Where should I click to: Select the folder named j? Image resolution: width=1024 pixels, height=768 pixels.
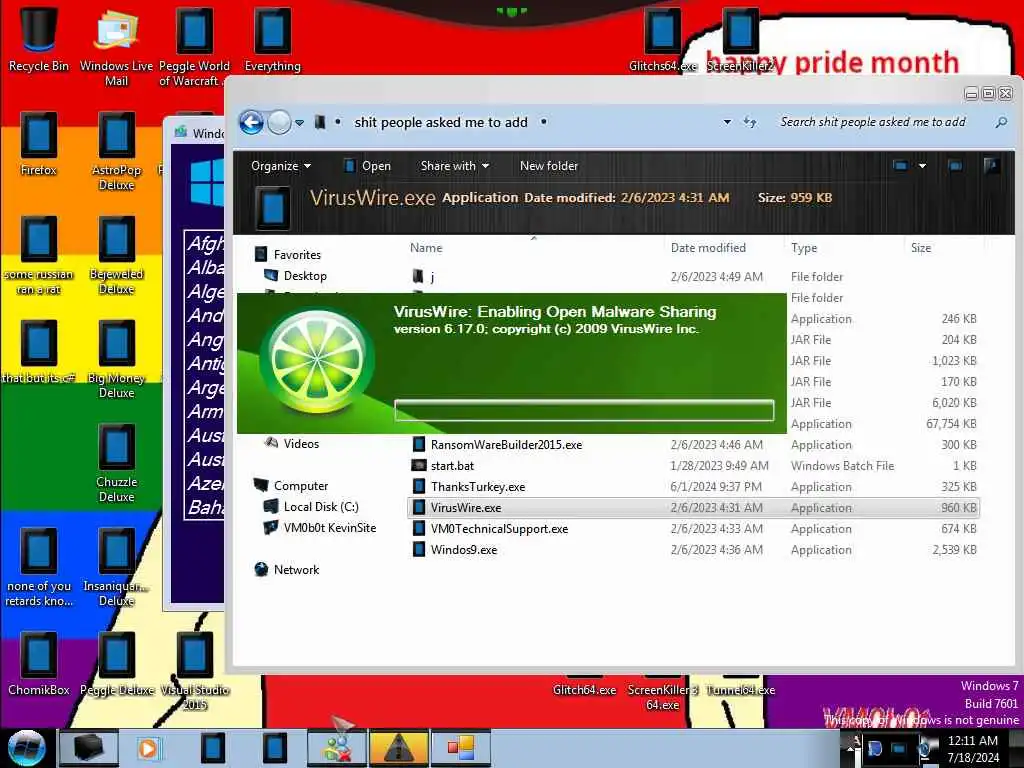click(x=692, y=276)
